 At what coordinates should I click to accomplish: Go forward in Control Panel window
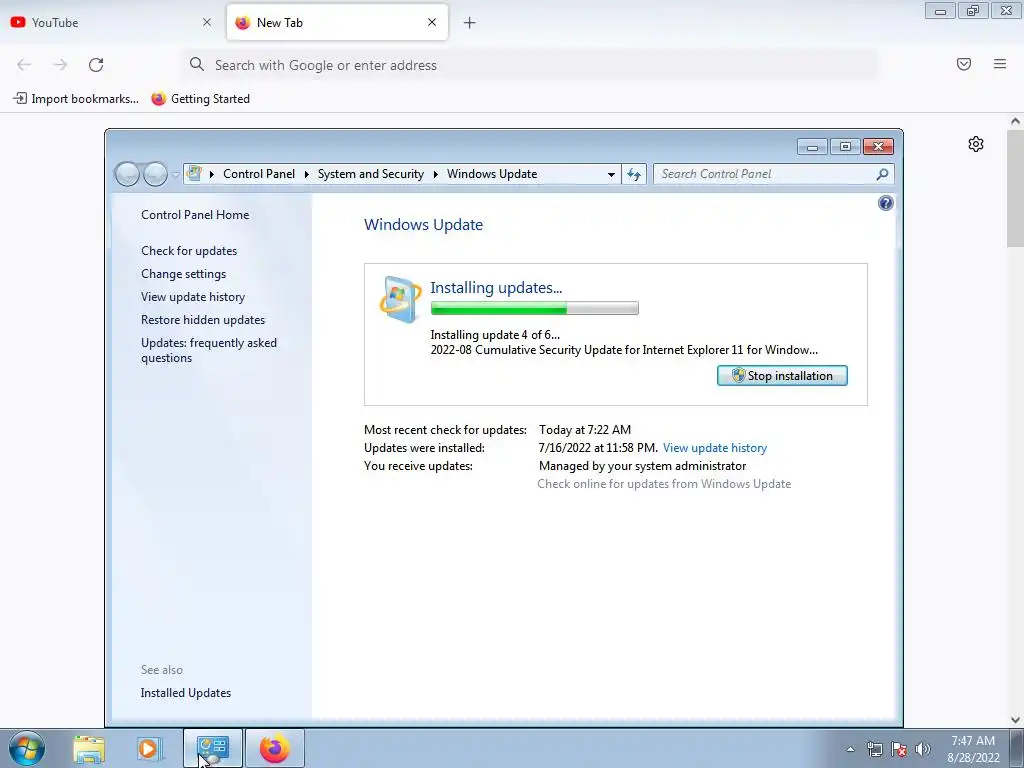155,174
